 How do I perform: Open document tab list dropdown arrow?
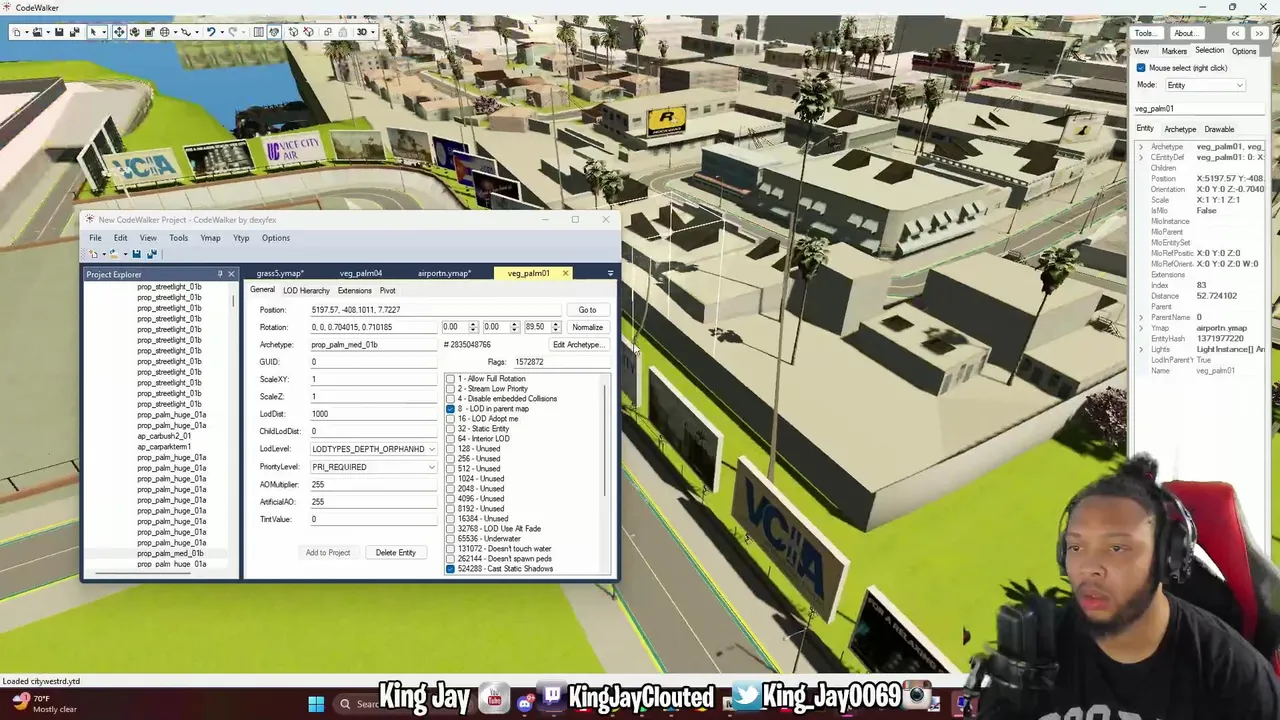[610, 273]
